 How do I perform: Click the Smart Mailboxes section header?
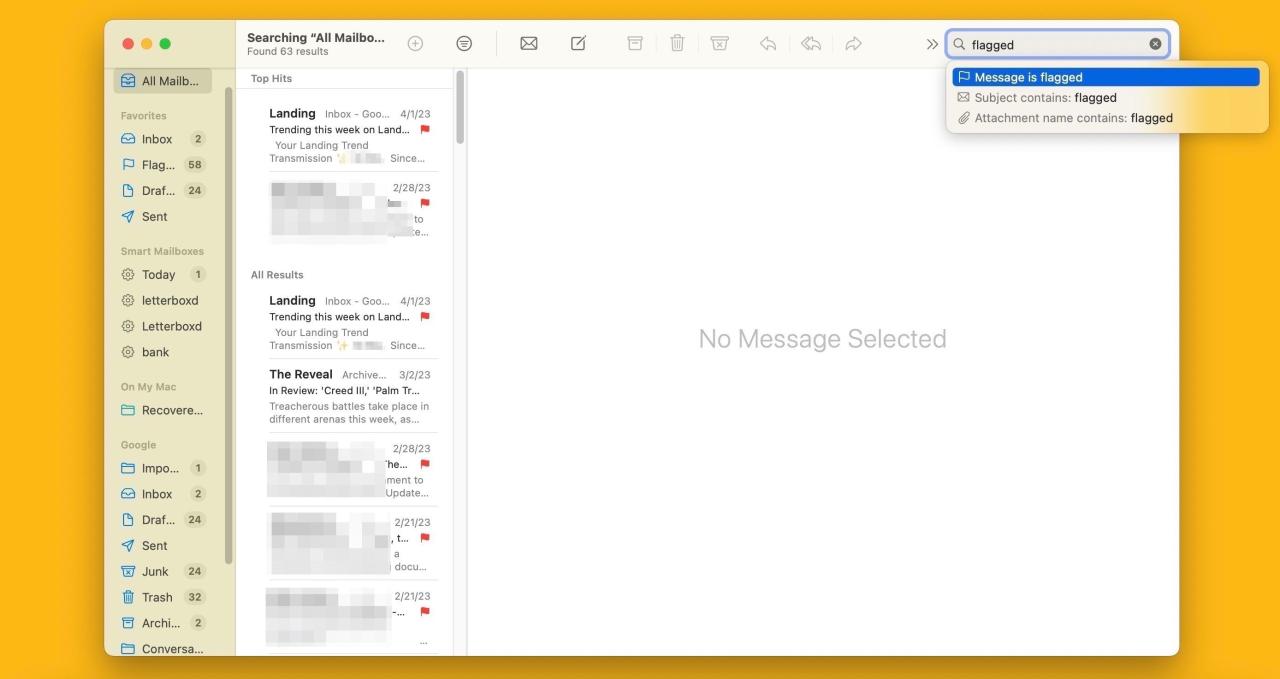point(162,252)
